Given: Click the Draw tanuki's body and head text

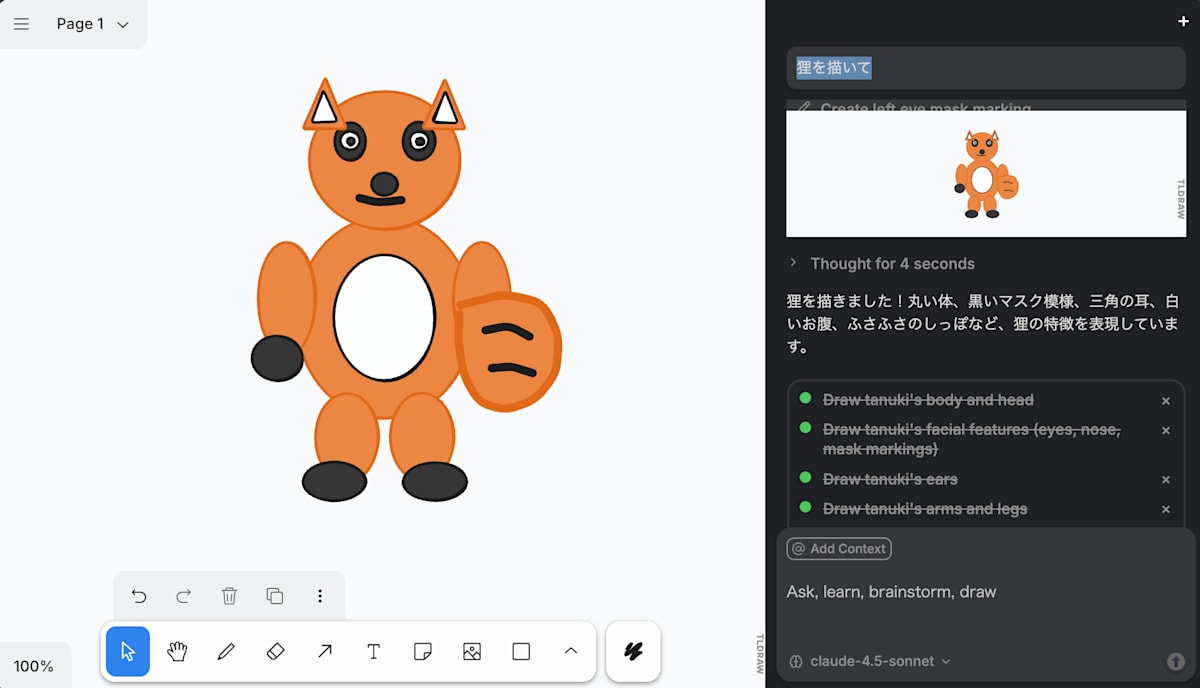Looking at the screenshot, I should tap(928, 400).
